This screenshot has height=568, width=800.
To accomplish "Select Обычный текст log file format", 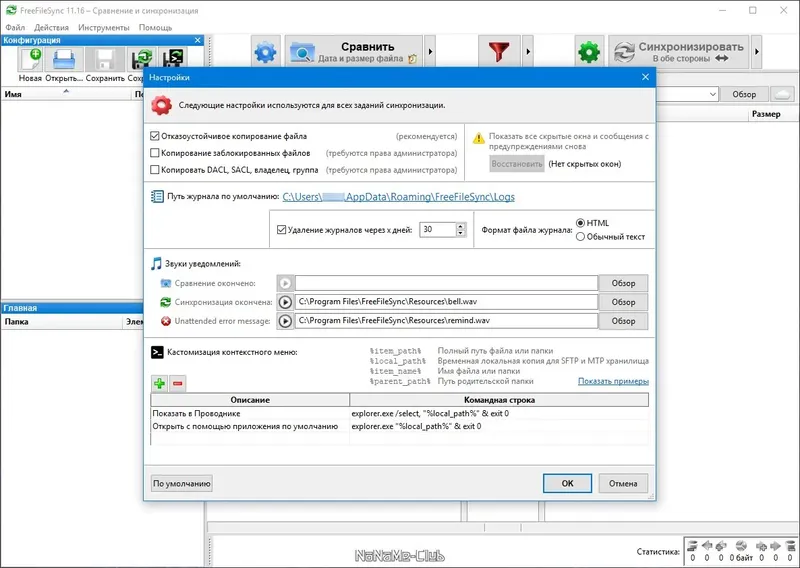I will pyautogui.click(x=580, y=237).
